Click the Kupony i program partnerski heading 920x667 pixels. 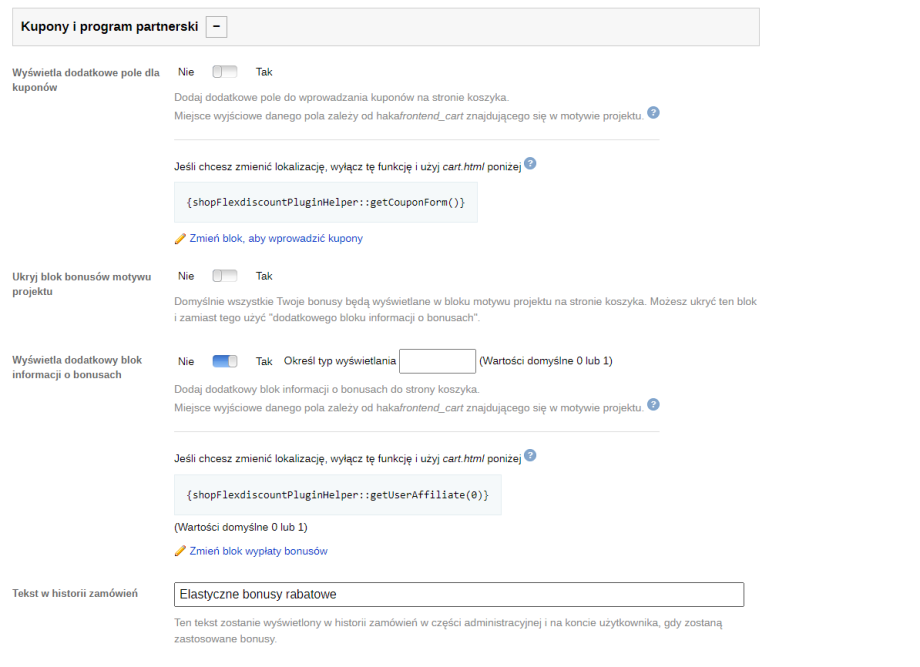(109, 27)
